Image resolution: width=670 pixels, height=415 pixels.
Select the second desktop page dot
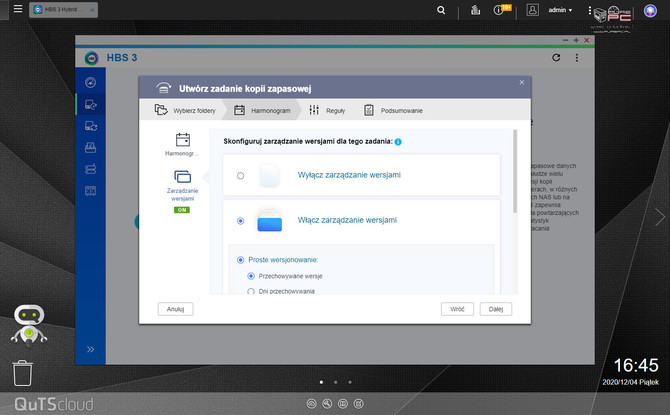336,382
